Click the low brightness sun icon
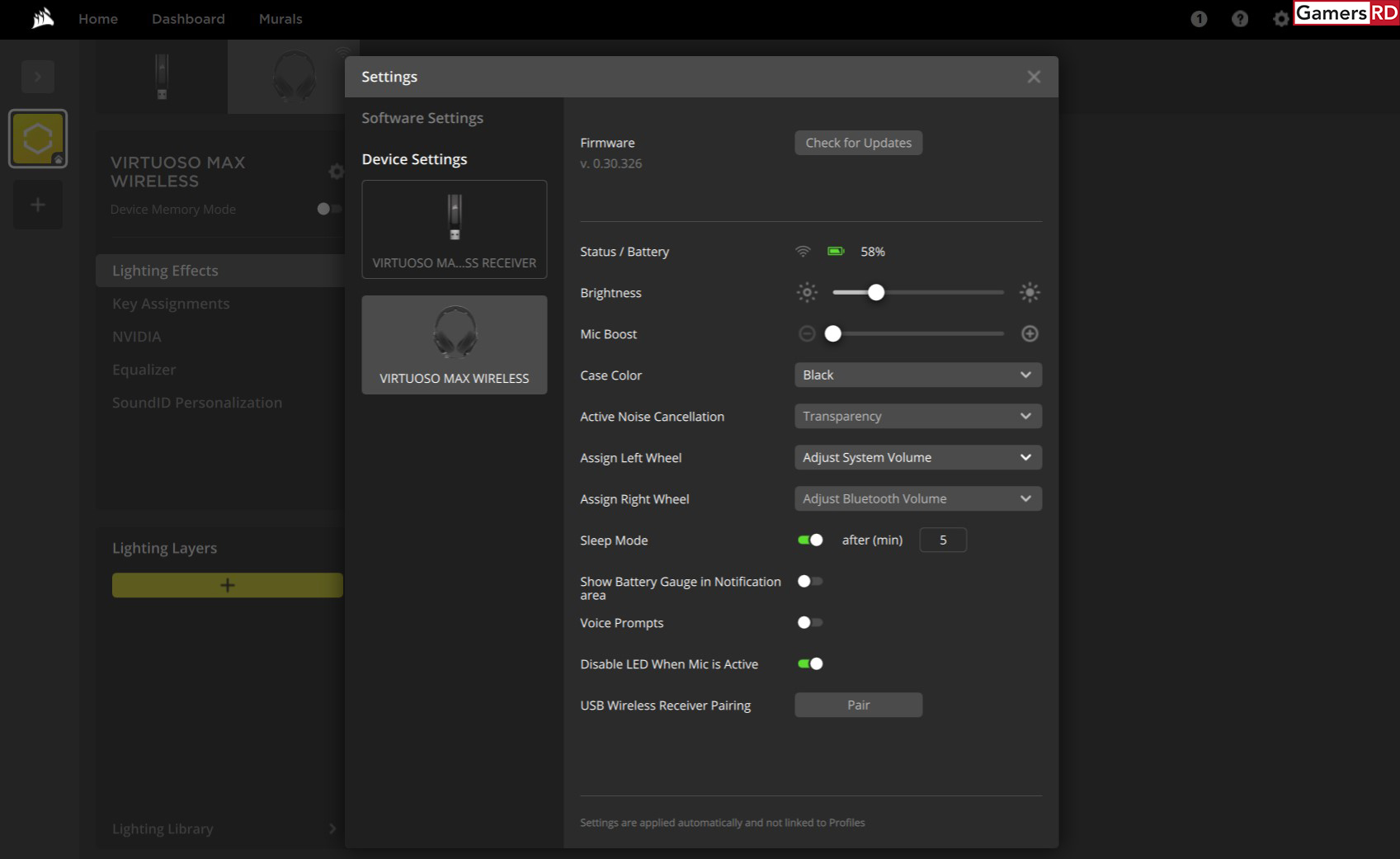Viewport: 1400px width, 859px height. tap(807, 292)
